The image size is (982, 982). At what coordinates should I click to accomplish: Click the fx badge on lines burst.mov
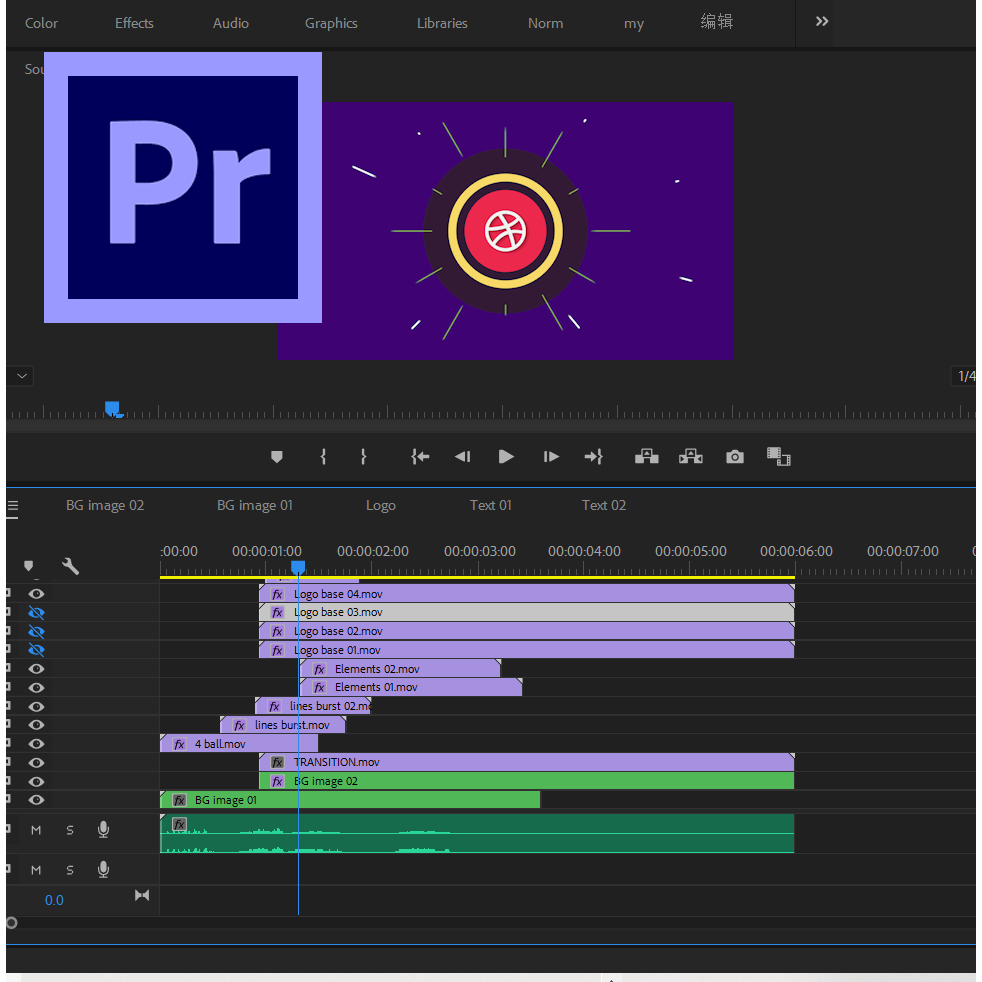pos(239,725)
